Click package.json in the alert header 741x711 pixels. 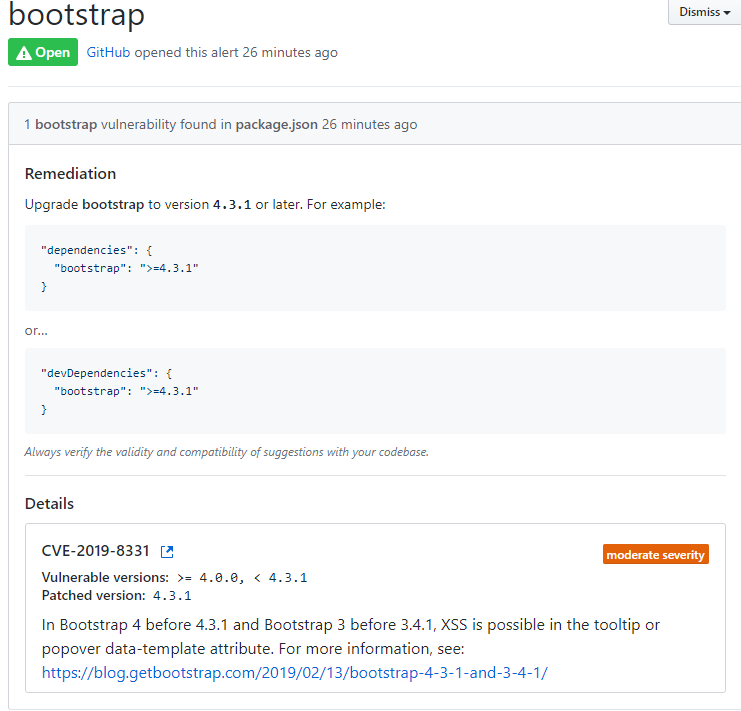[276, 124]
